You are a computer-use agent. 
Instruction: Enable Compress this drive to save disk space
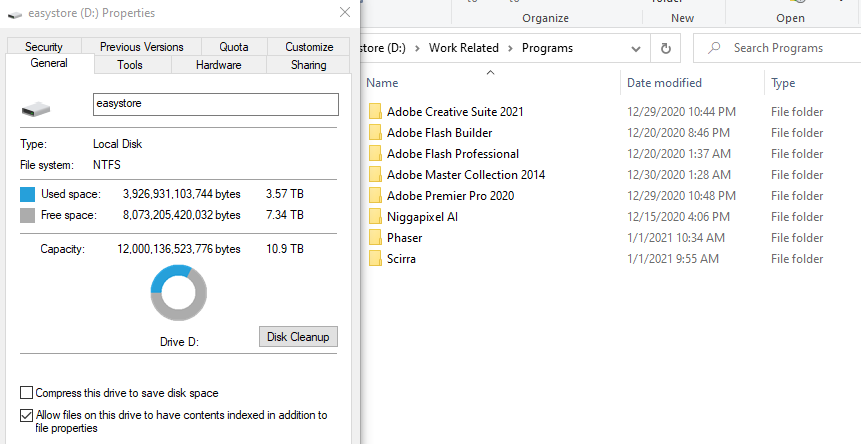pyautogui.click(x=26, y=392)
